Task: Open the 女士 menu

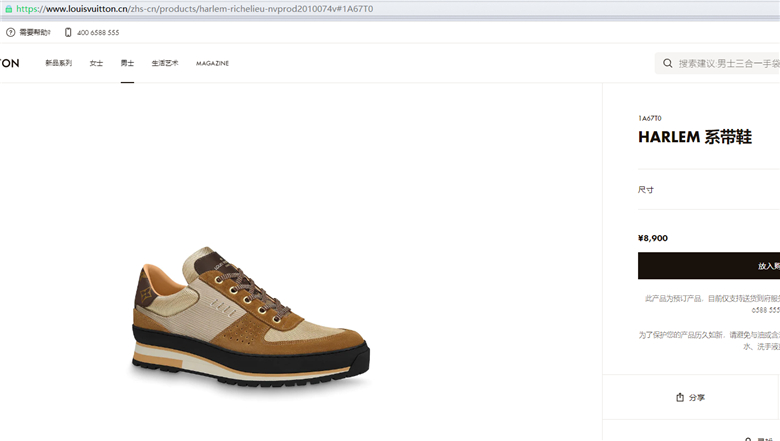Action: tap(97, 63)
